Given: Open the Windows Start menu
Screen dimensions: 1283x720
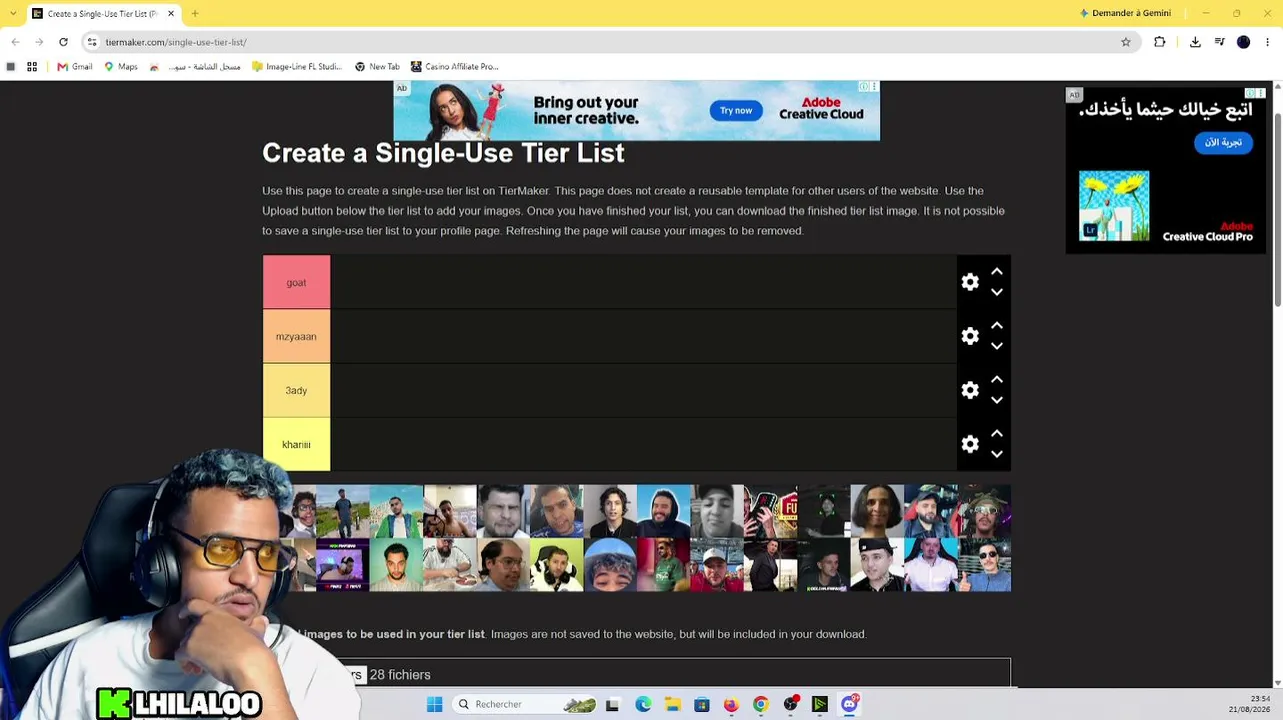Looking at the screenshot, I should (x=434, y=704).
